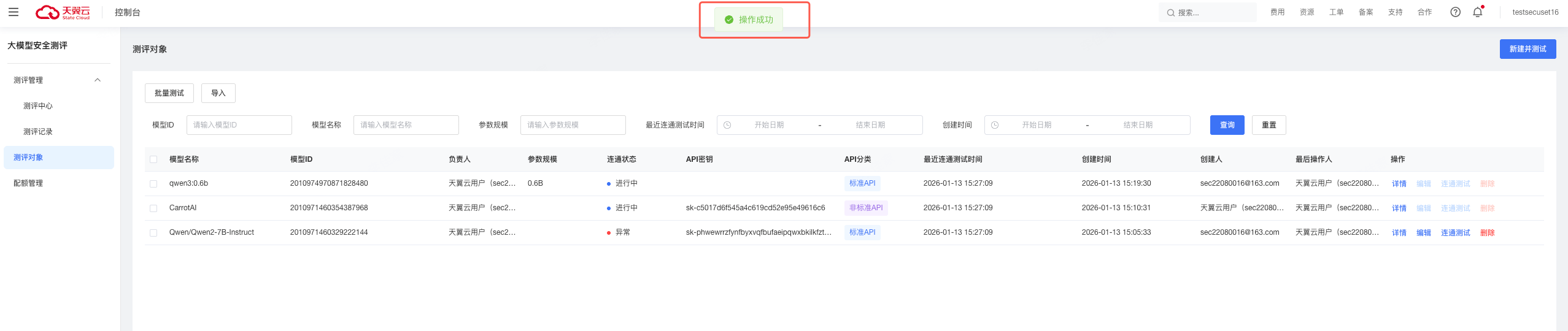This screenshot has width=1568, height=331.
Task: Click 删除 for Qwen/Qwen2-7B-Instruct
Action: pyautogui.click(x=1488, y=233)
